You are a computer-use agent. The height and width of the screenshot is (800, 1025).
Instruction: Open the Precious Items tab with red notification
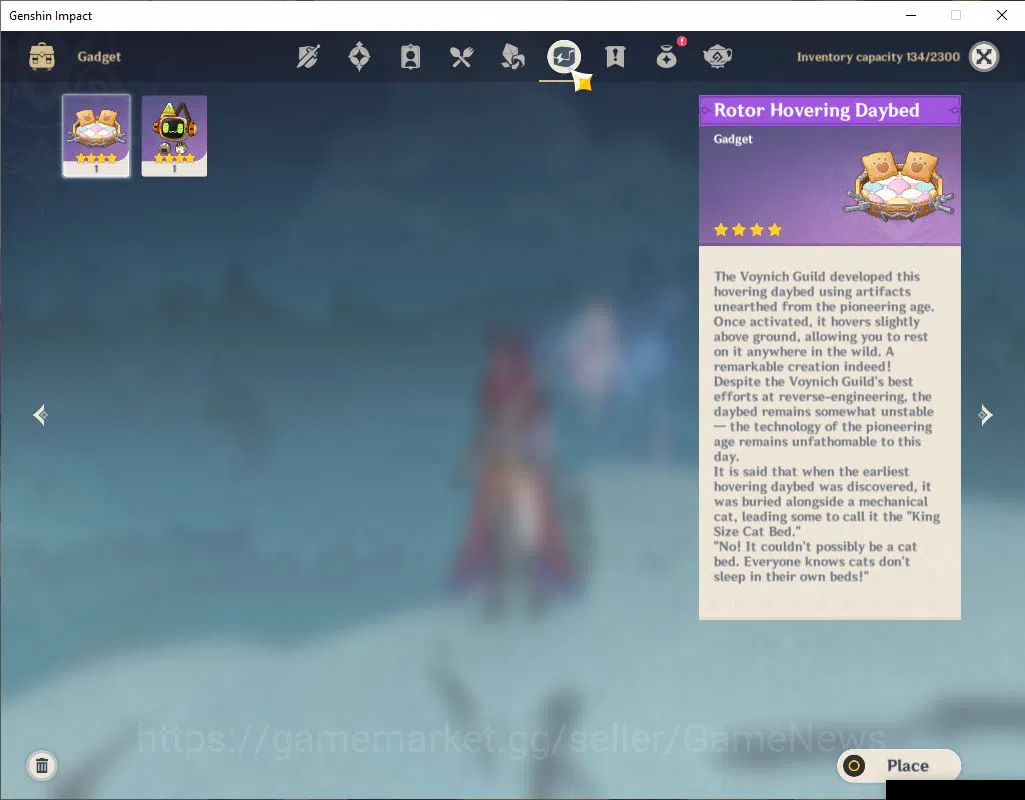[667, 56]
